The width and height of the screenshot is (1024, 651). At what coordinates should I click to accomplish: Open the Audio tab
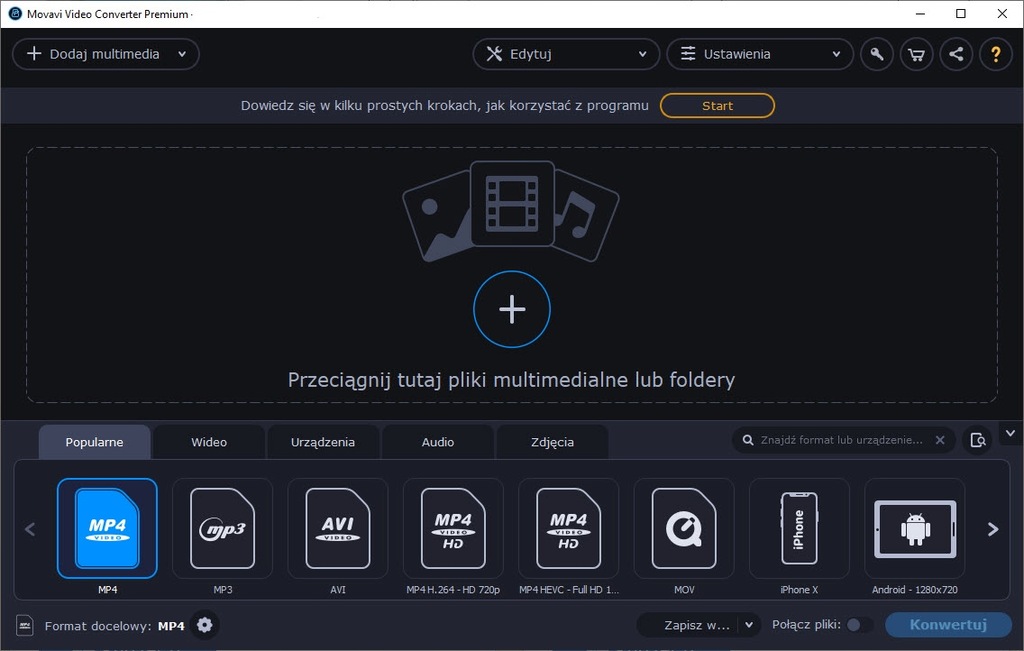coord(438,442)
